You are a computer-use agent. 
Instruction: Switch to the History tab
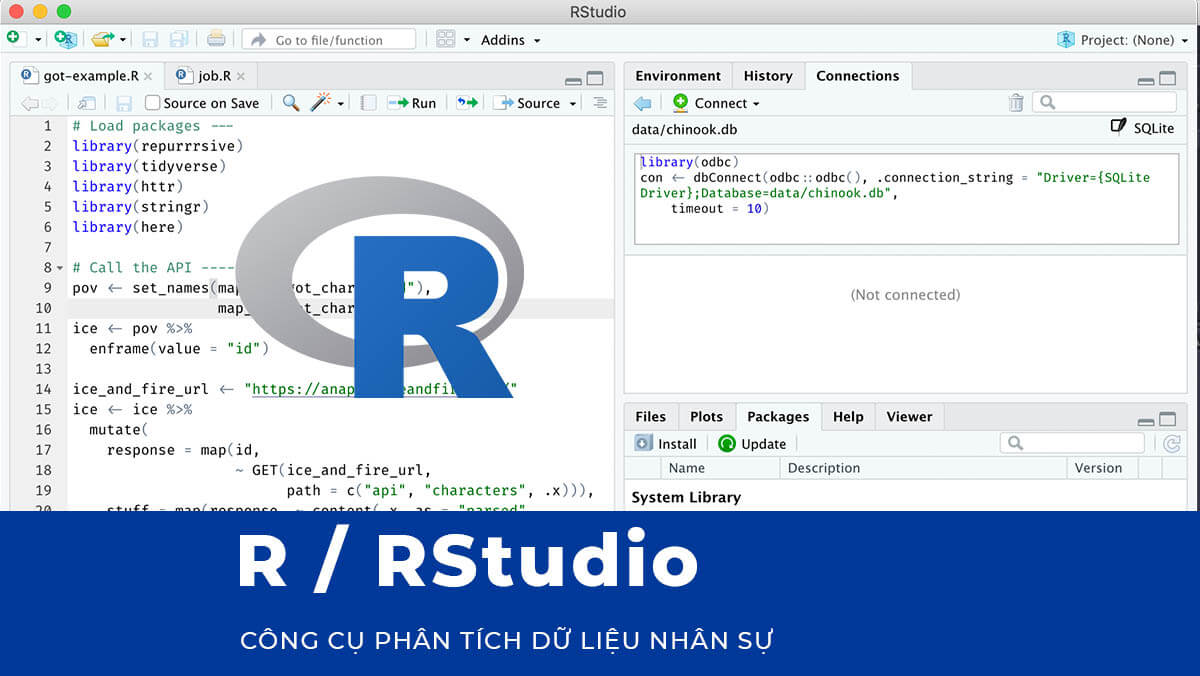point(768,75)
